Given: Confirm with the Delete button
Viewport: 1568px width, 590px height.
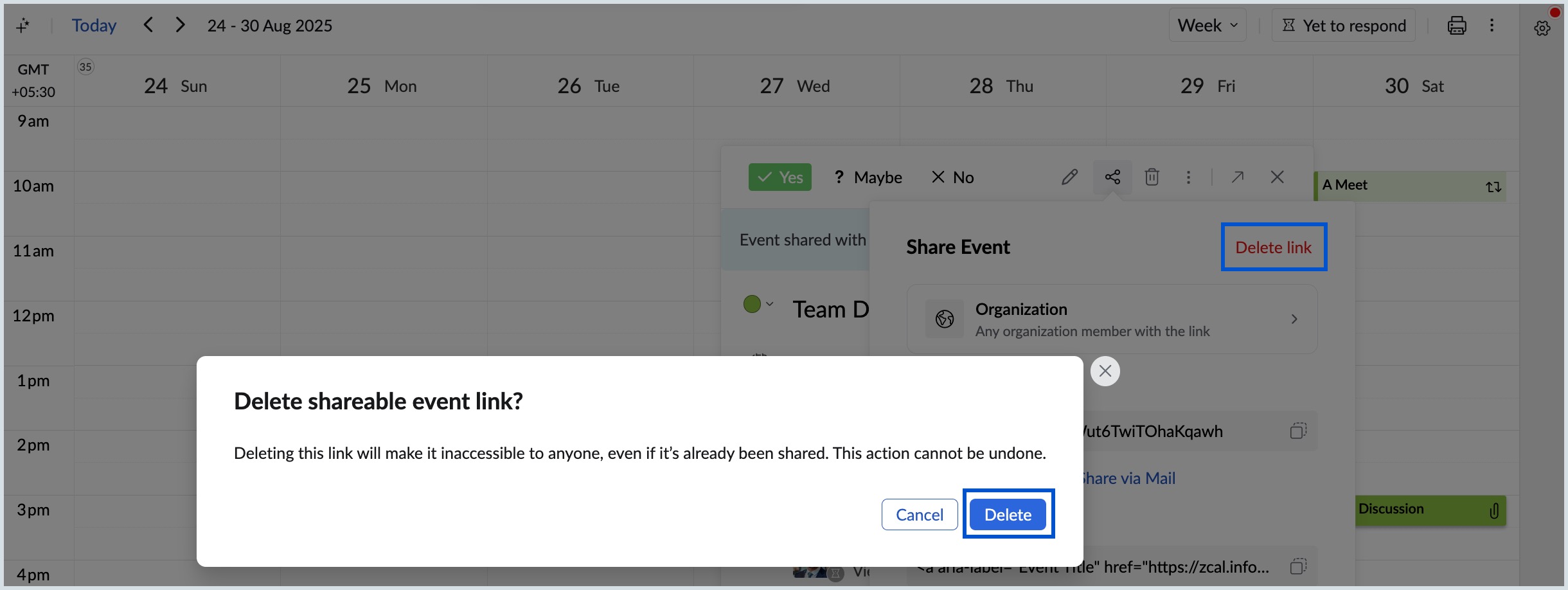Looking at the screenshot, I should tap(1006, 514).
